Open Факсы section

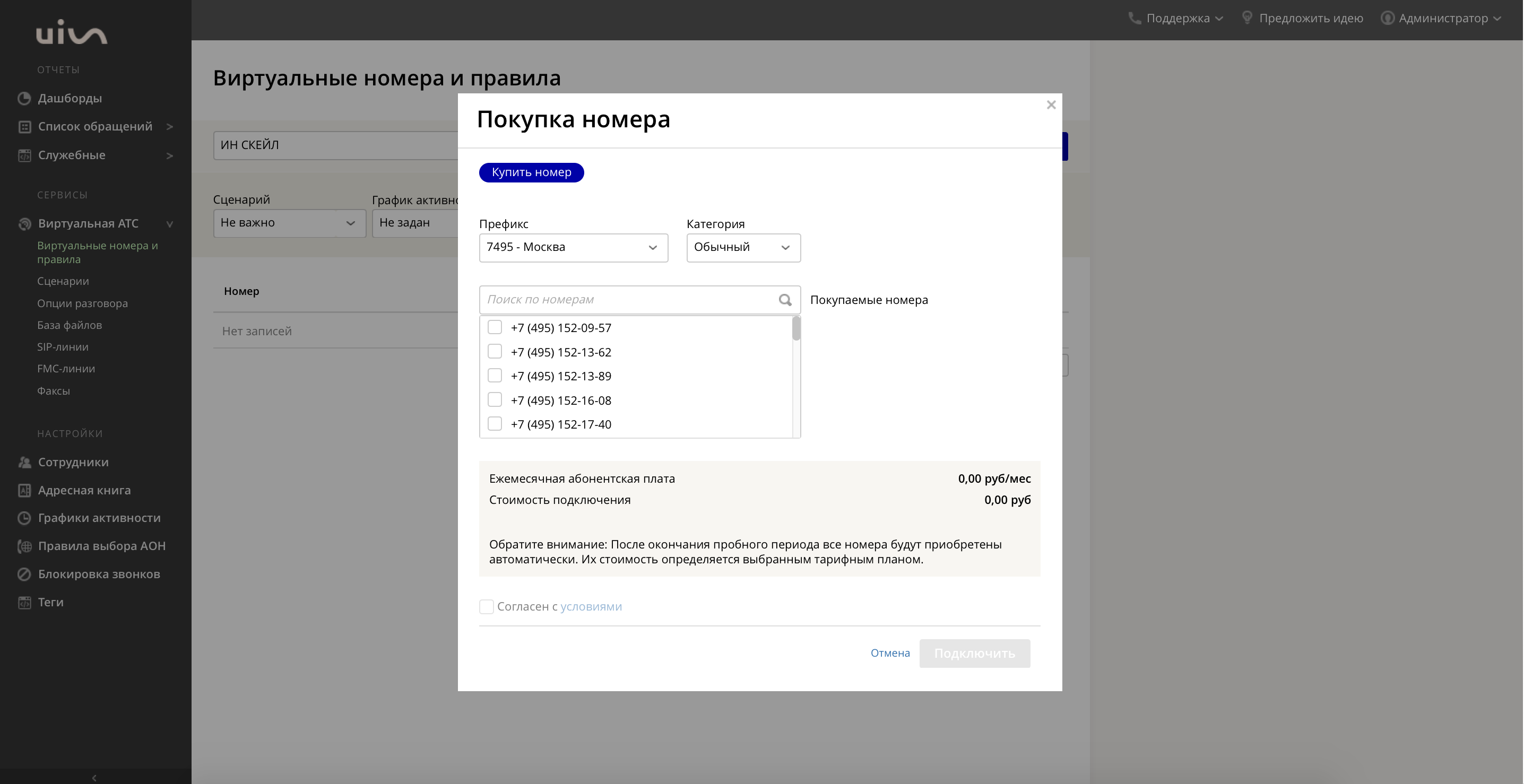coord(53,391)
